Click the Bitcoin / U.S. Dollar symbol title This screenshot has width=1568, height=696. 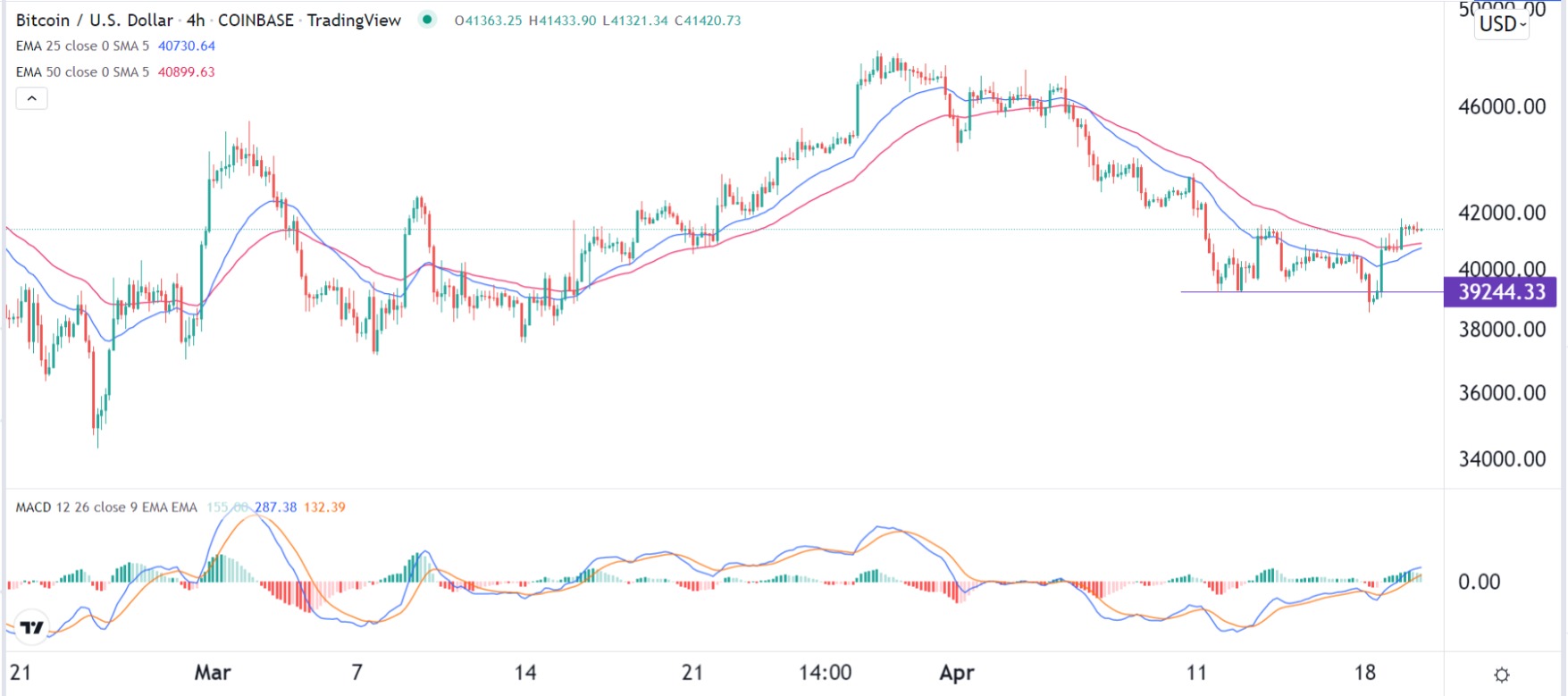(x=94, y=20)
